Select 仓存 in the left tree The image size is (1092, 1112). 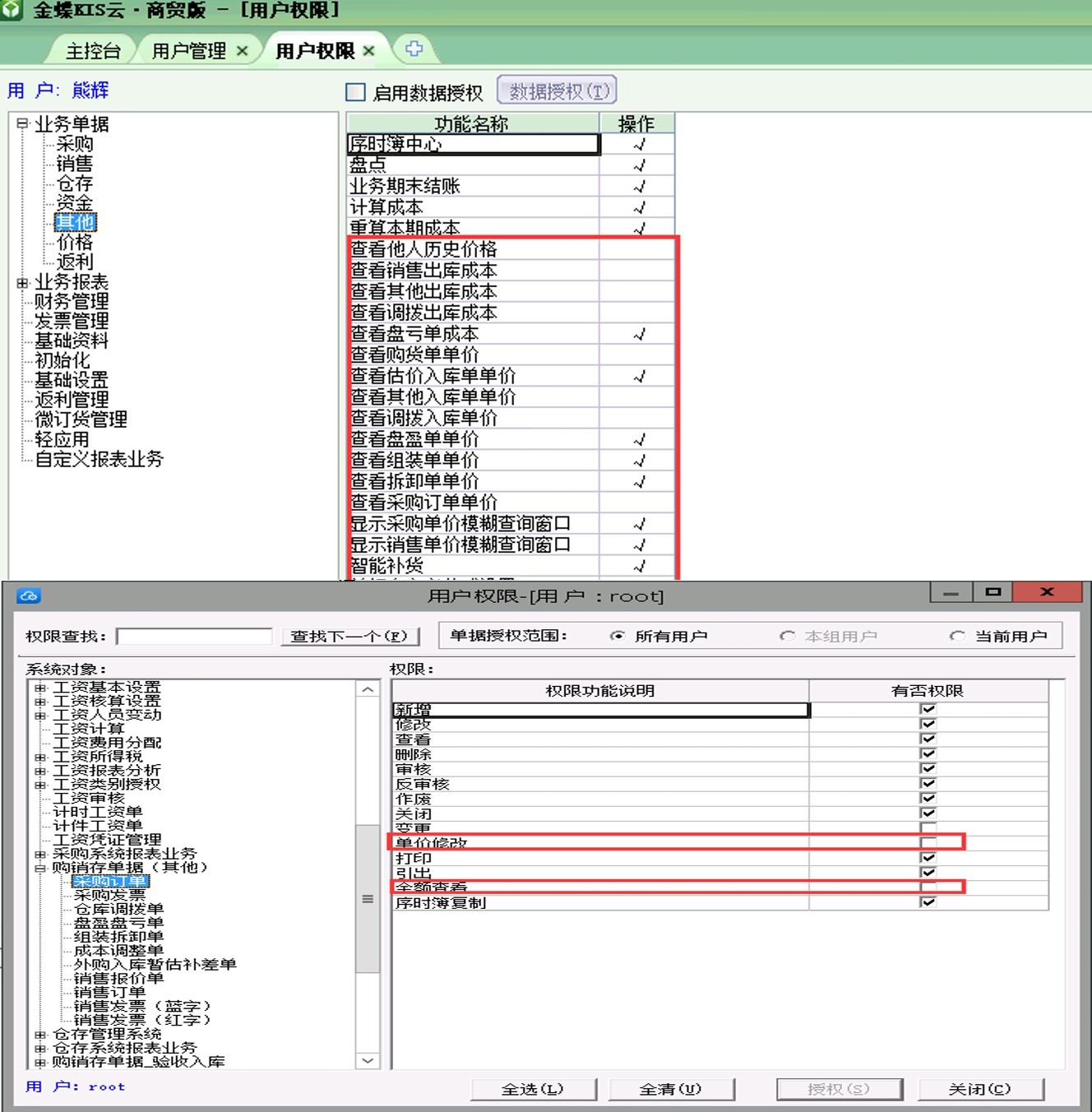pyautogui.click(x=75, y=183)
